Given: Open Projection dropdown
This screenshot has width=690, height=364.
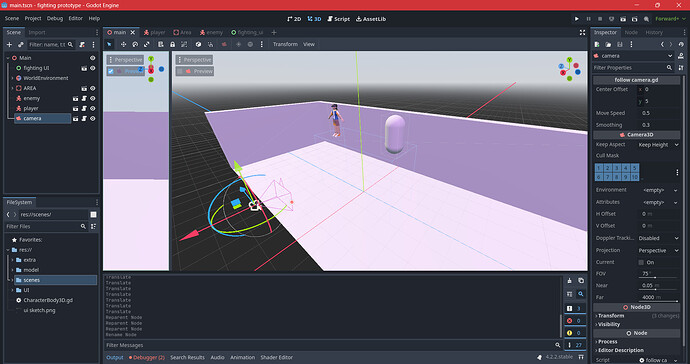Looking at the screenshot, I should (658, 250).
